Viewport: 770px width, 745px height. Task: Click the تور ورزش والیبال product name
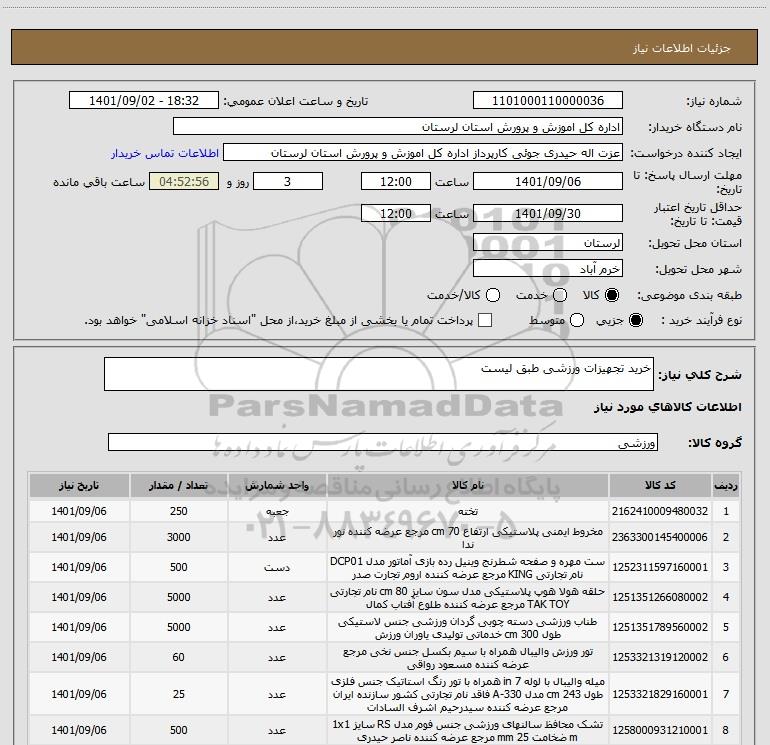coord(468,658)
